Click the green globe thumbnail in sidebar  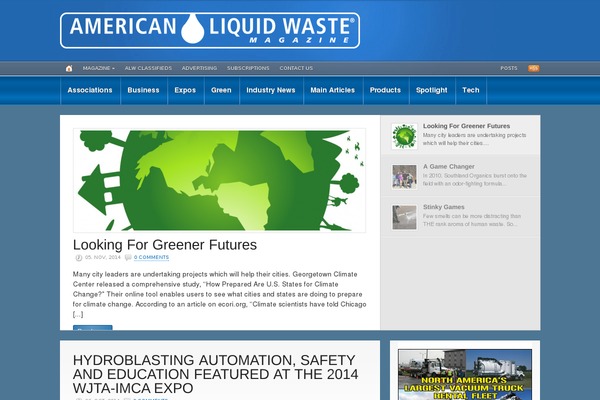(x=404, y=136)
